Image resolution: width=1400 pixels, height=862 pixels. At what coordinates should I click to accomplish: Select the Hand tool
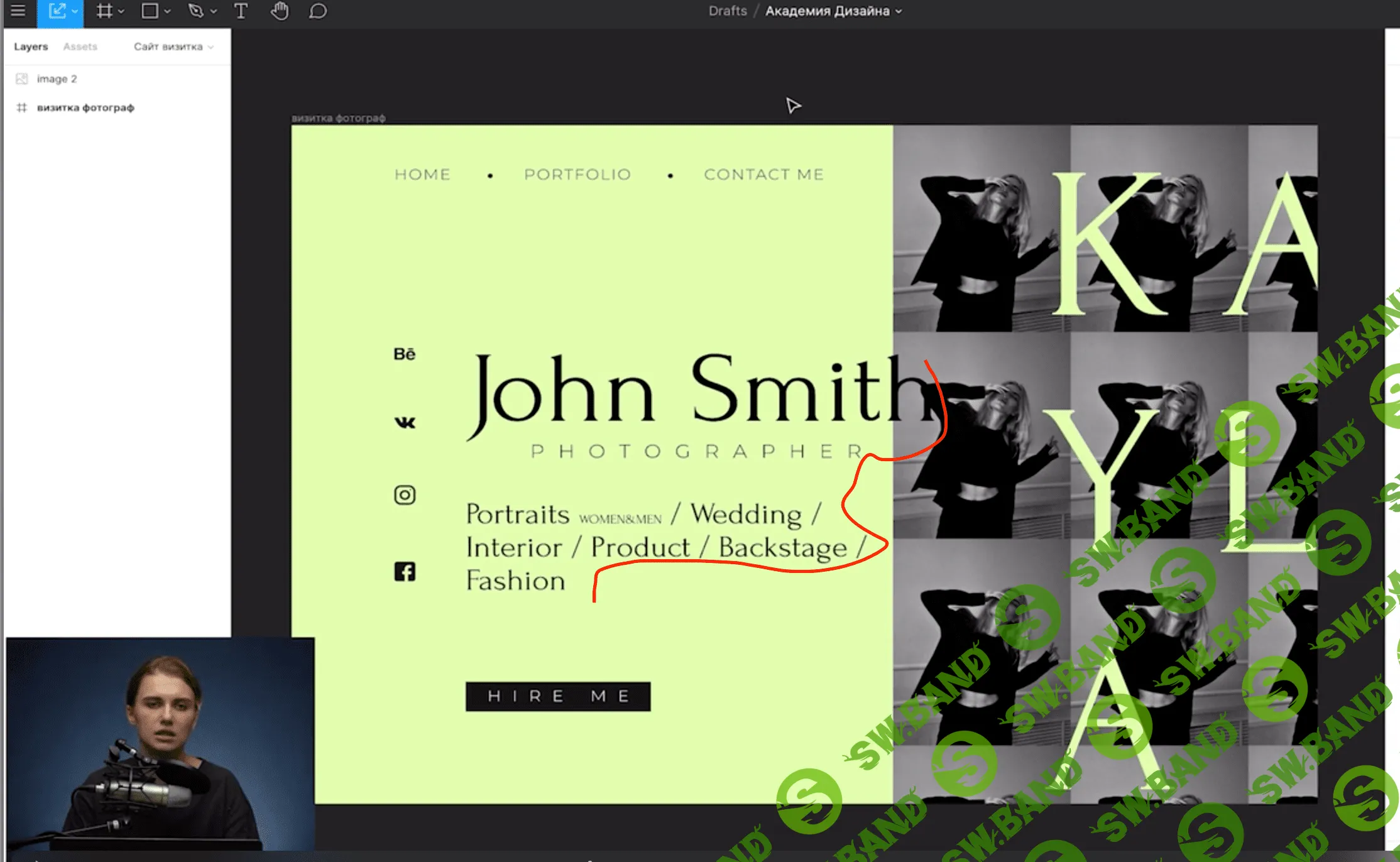click(x=280, y=11)
